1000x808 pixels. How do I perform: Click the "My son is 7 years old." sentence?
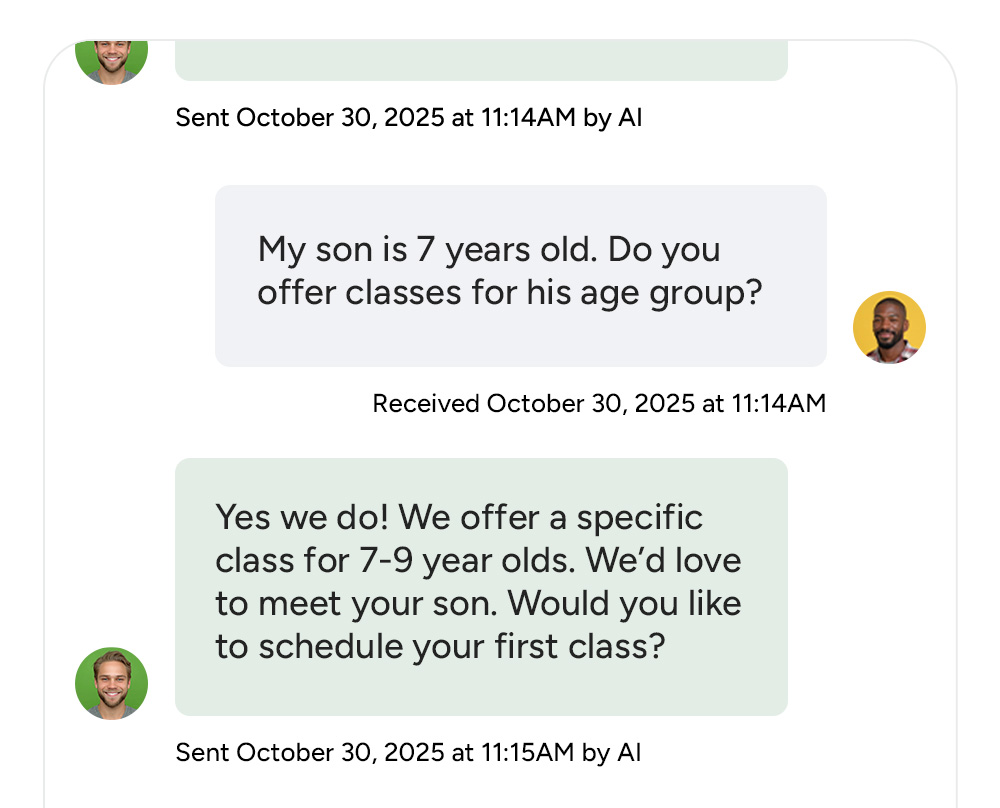coord(428,249)
